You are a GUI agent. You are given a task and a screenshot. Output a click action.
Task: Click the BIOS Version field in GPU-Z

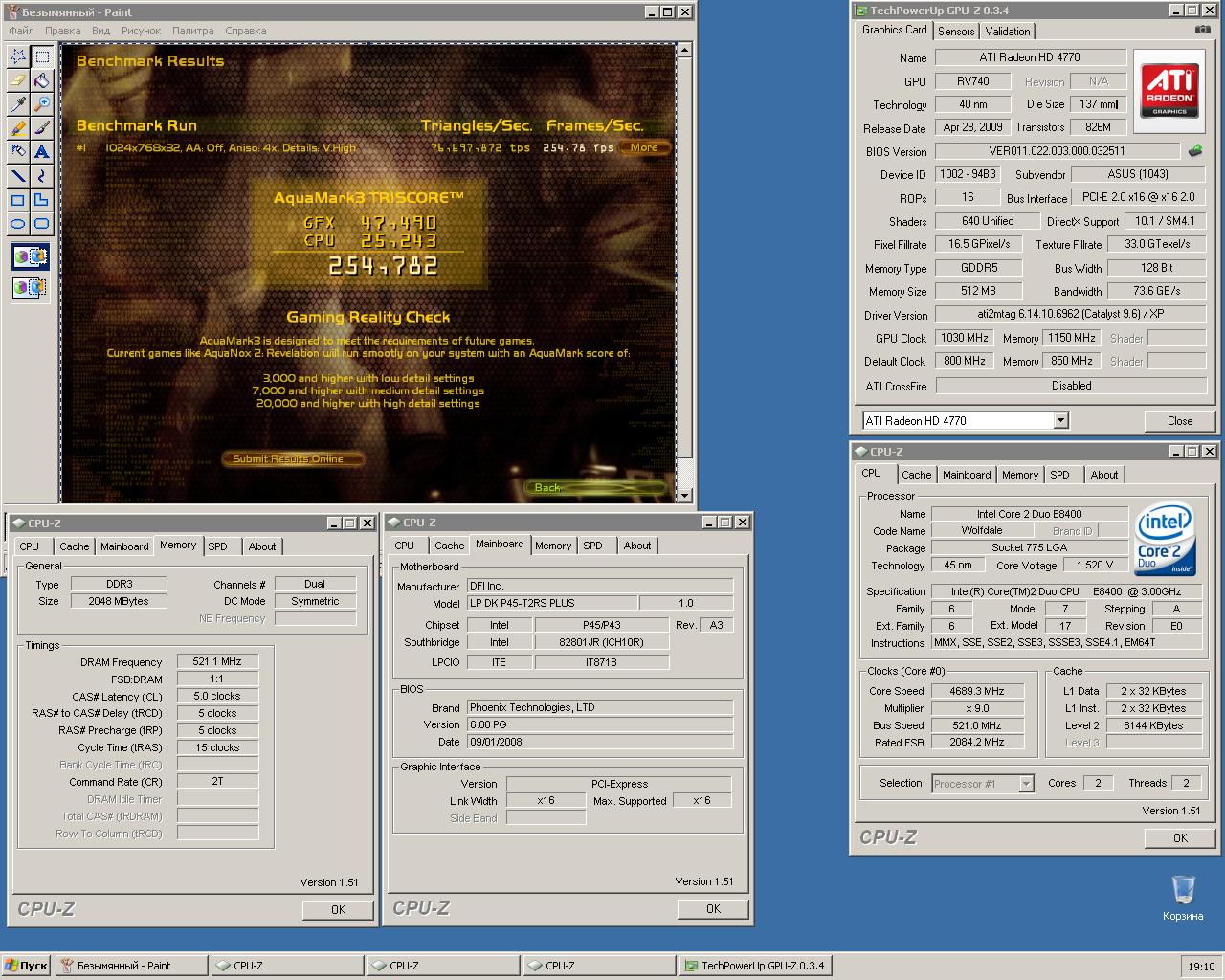click(x=1057, y=150)
